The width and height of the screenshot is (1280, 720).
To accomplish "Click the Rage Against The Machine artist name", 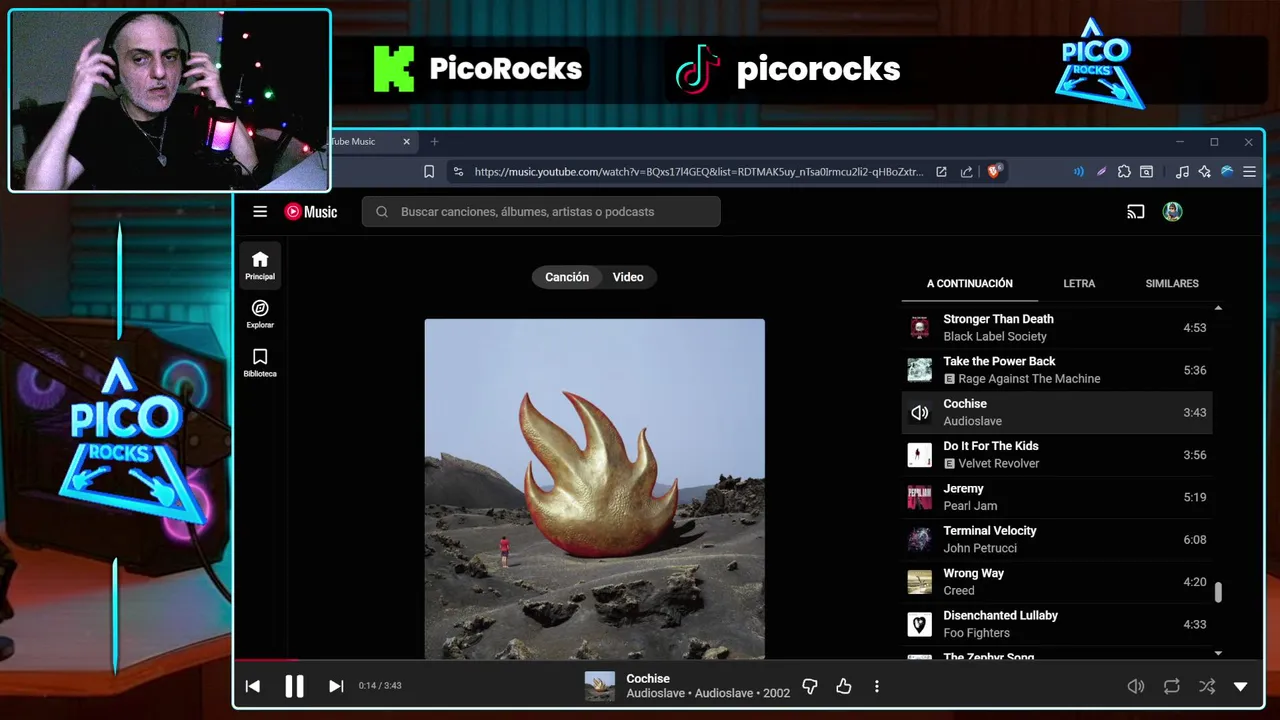I will pyautogui.click(x=1029, y=379).
